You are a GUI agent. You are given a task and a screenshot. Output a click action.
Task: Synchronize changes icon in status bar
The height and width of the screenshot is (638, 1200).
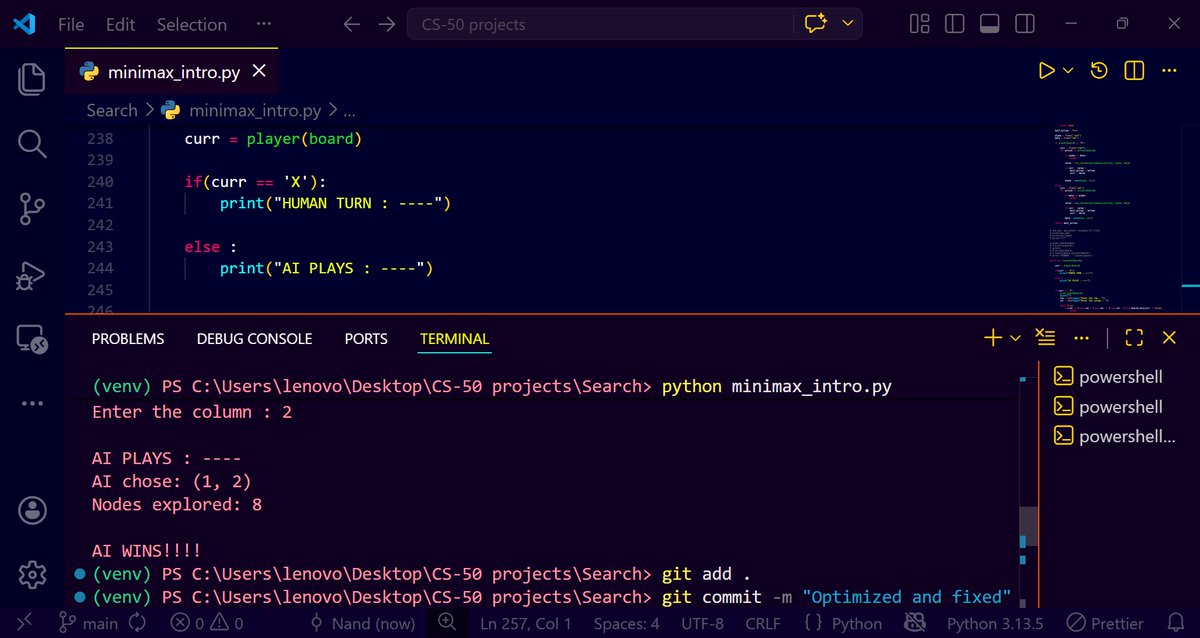(x=137, y=623)
